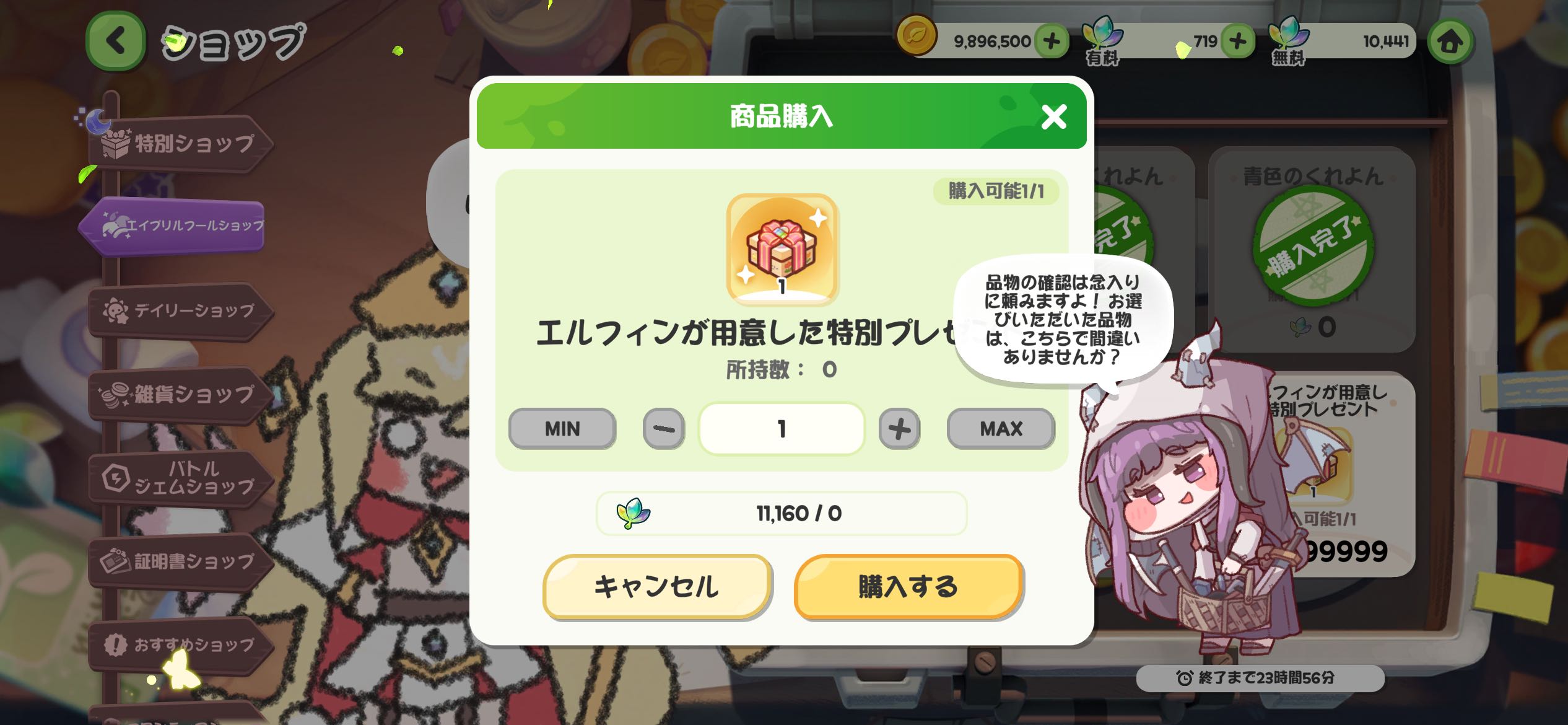This screenshot has width=1568, height=725.
Task: Confirm purchase with 購入する button
Action: point(908,586)
